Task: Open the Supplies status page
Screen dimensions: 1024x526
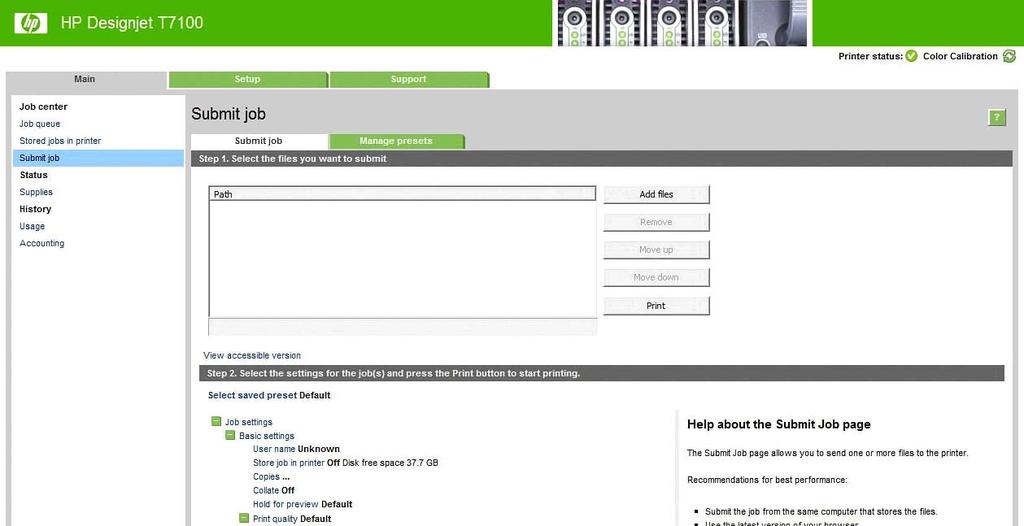Action: click(x=36, y=192)
